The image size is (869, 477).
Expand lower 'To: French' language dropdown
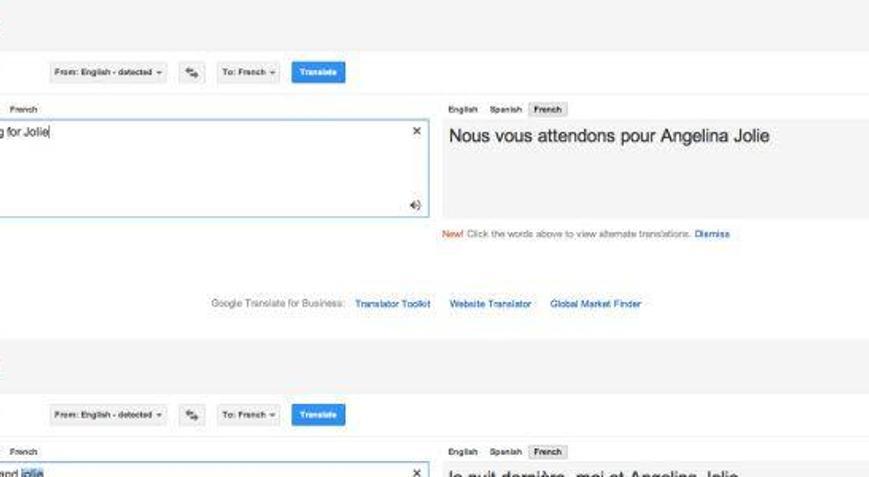(248, 415)
